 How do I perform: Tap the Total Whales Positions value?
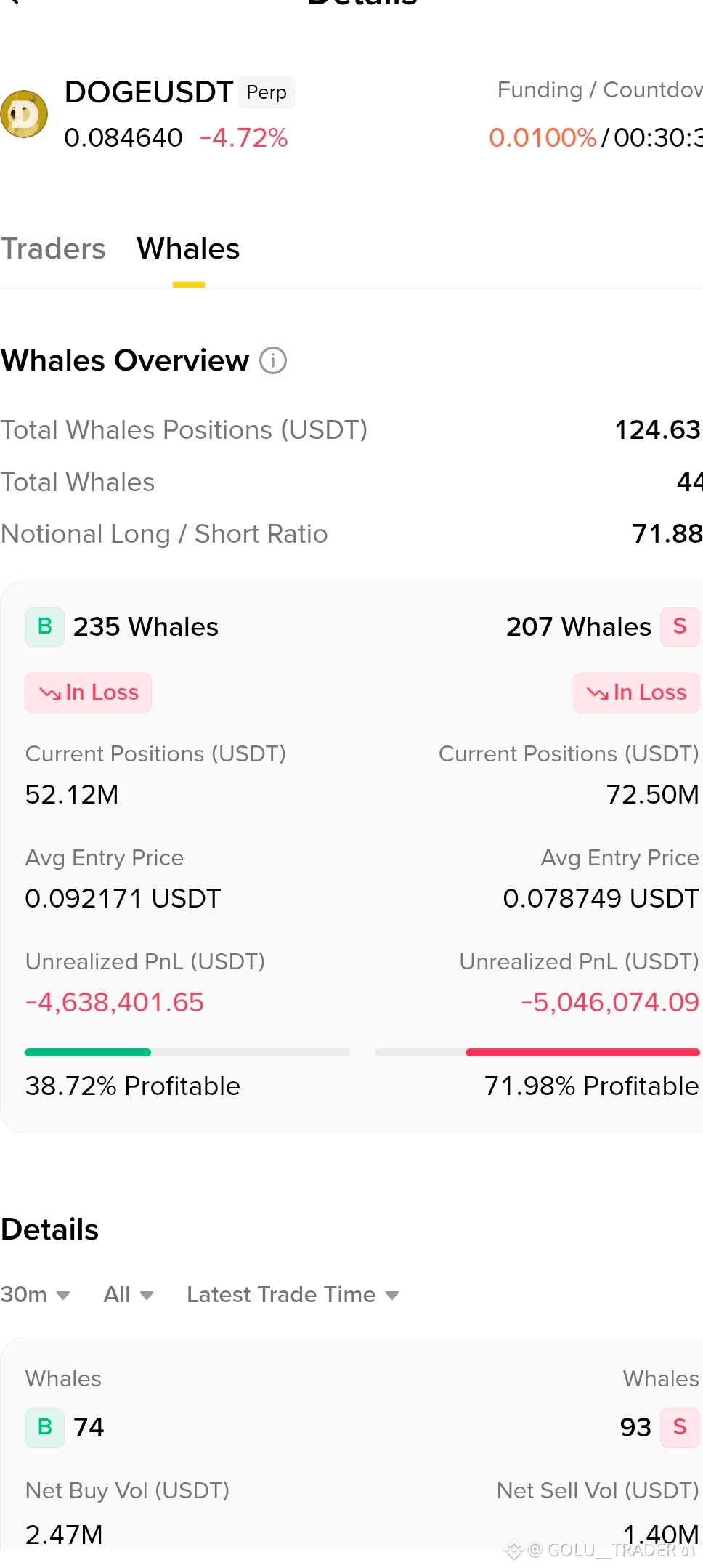658,429
